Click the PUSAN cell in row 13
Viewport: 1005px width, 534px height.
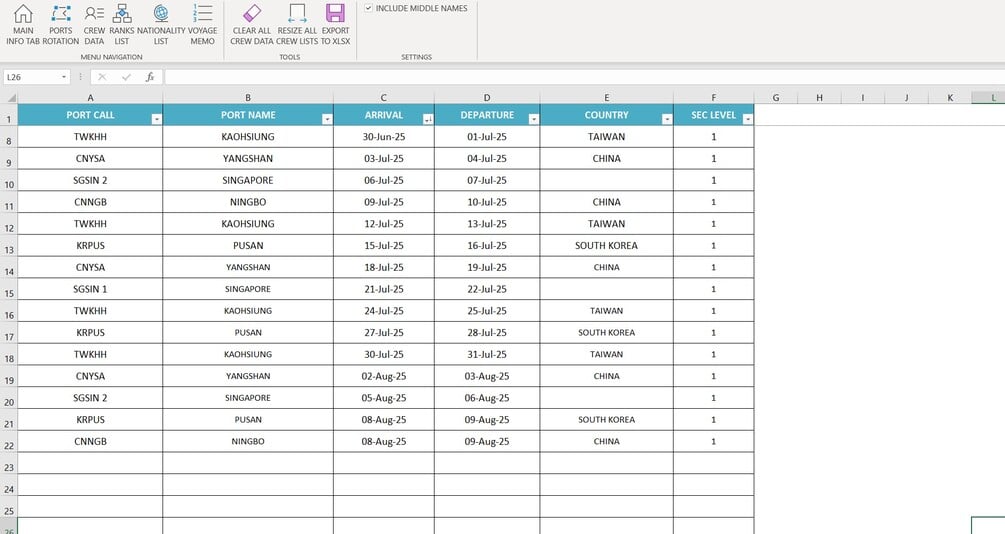click(248, 246)
